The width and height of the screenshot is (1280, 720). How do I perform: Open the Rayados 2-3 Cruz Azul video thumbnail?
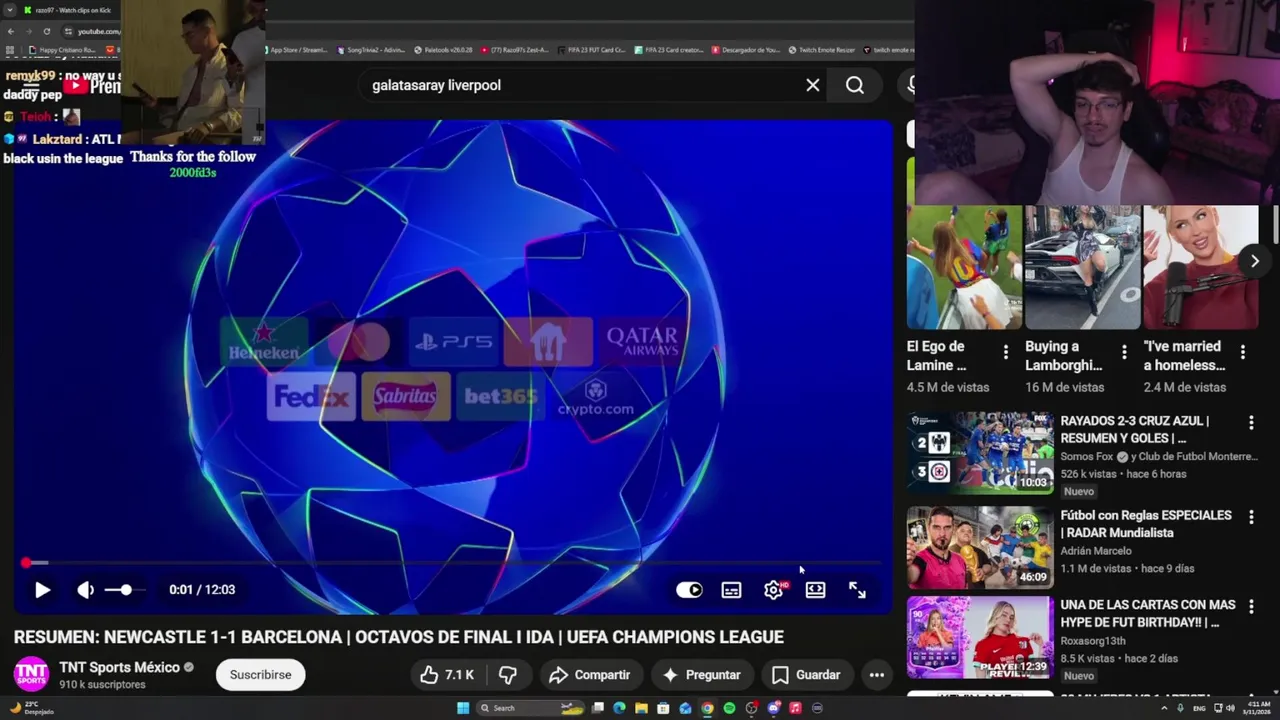point(980,452)
